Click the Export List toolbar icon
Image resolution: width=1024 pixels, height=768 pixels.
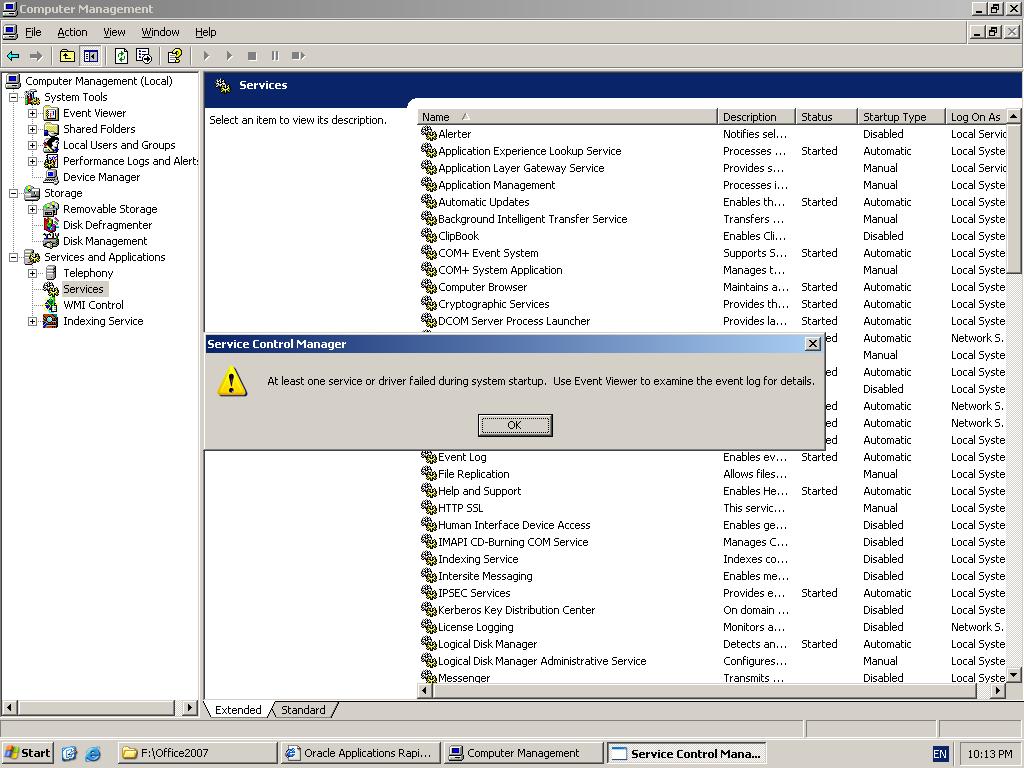point(144,56)
